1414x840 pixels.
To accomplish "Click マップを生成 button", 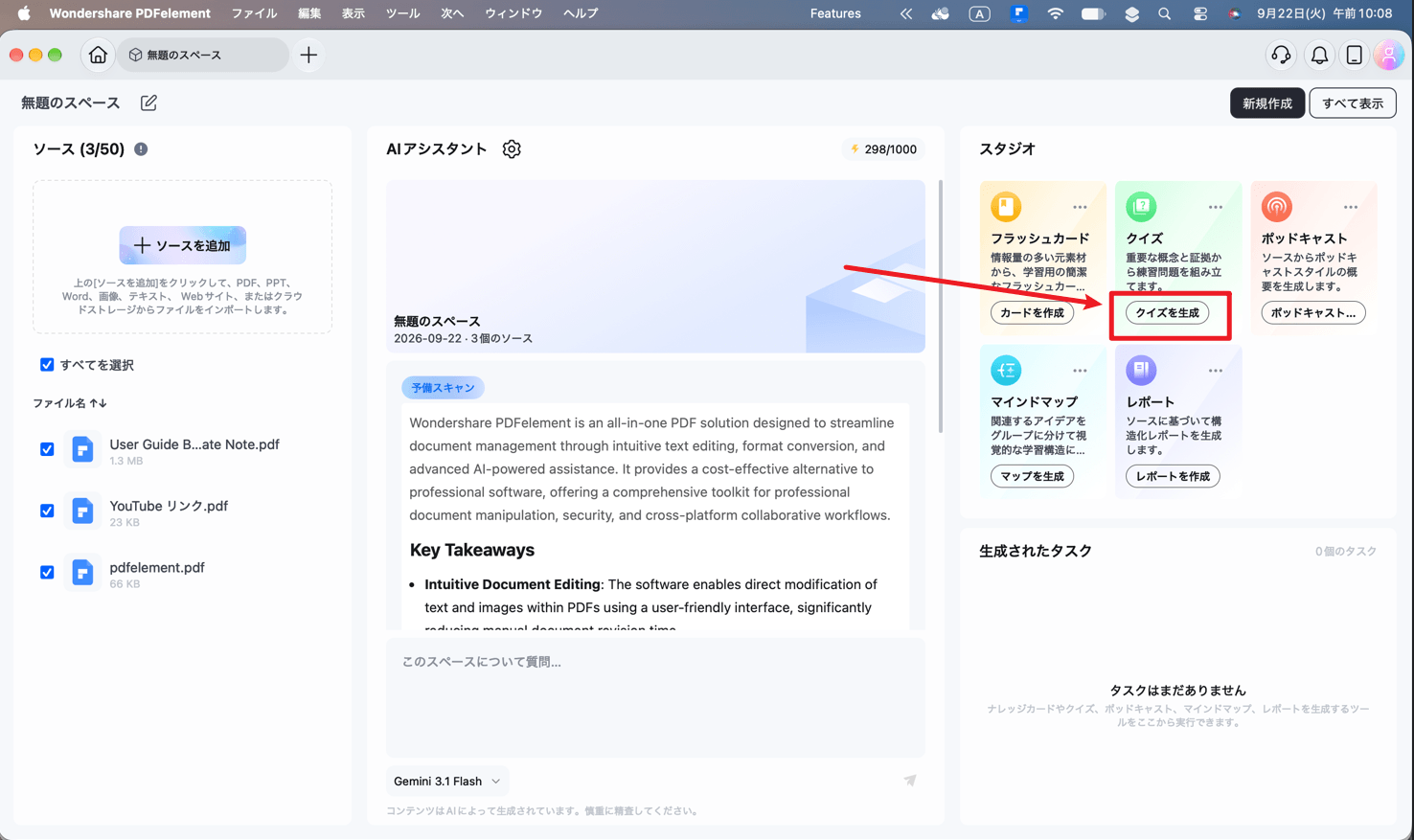I will click(1033, 476).
